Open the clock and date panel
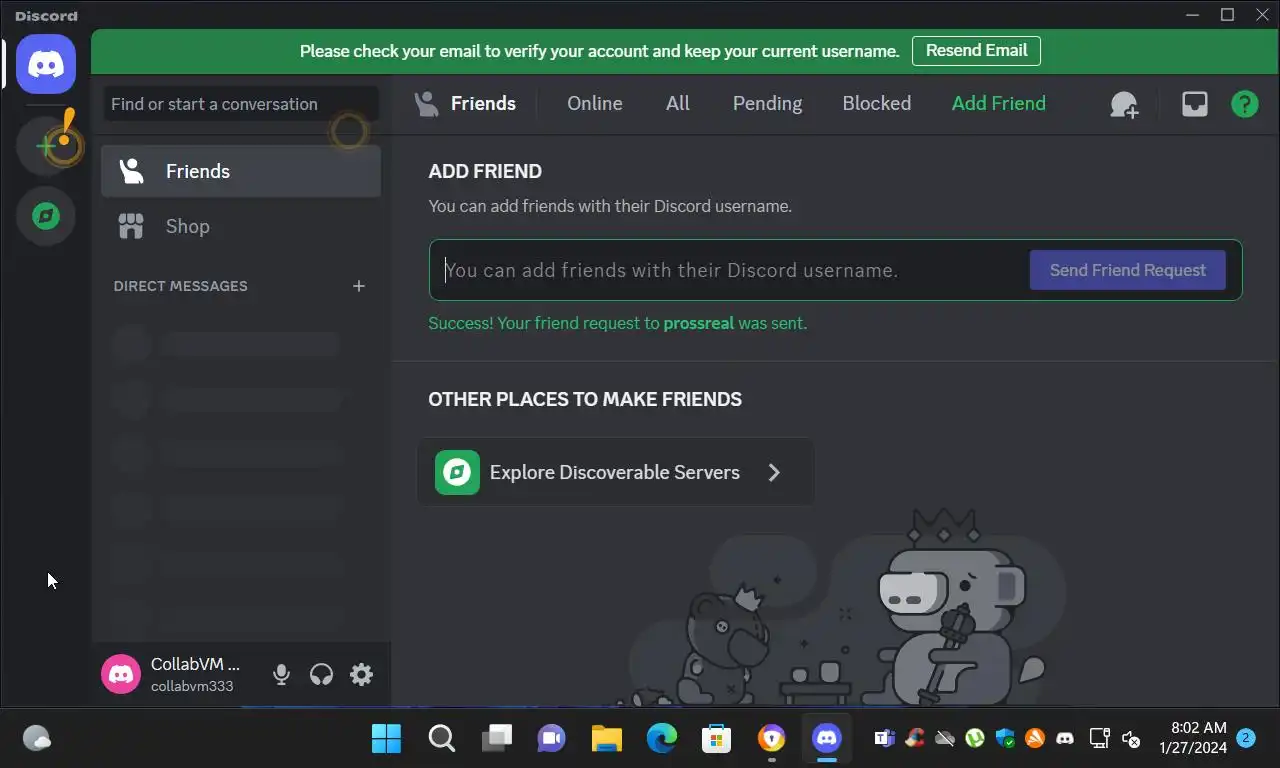 coord(1193,738)
